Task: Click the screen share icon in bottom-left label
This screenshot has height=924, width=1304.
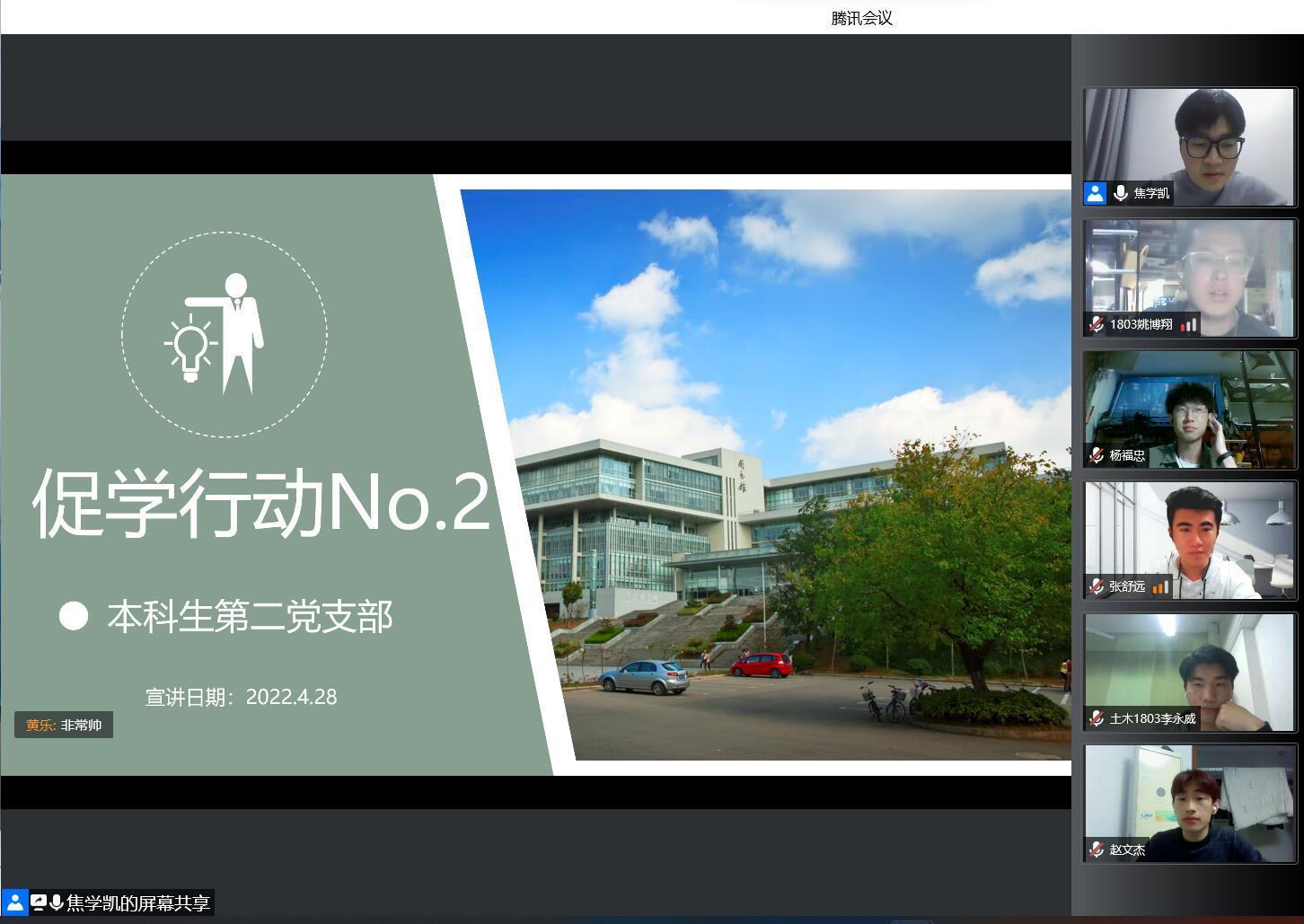Action: (x=39, y=902)
